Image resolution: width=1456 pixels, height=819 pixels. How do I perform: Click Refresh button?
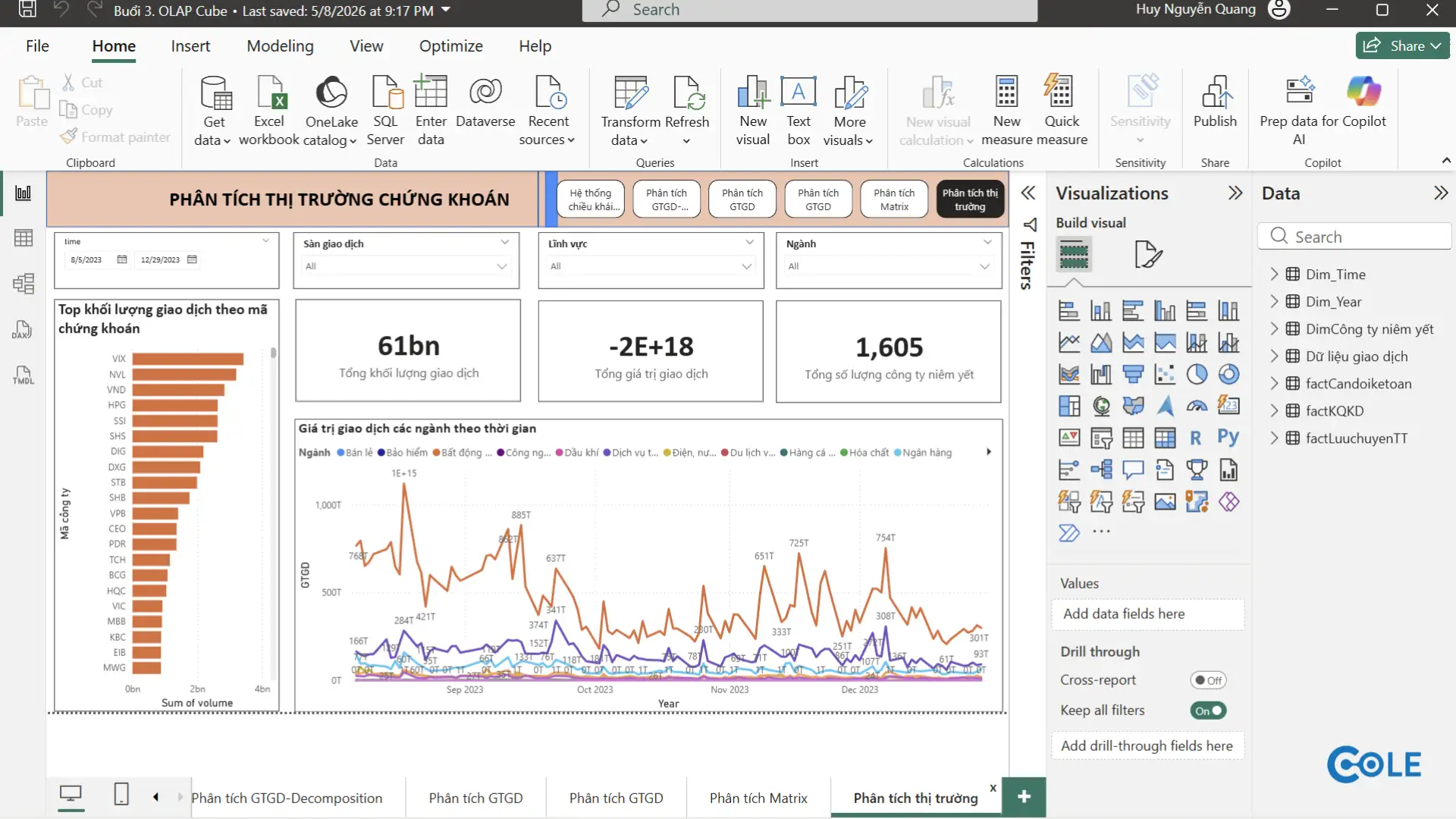687,111
